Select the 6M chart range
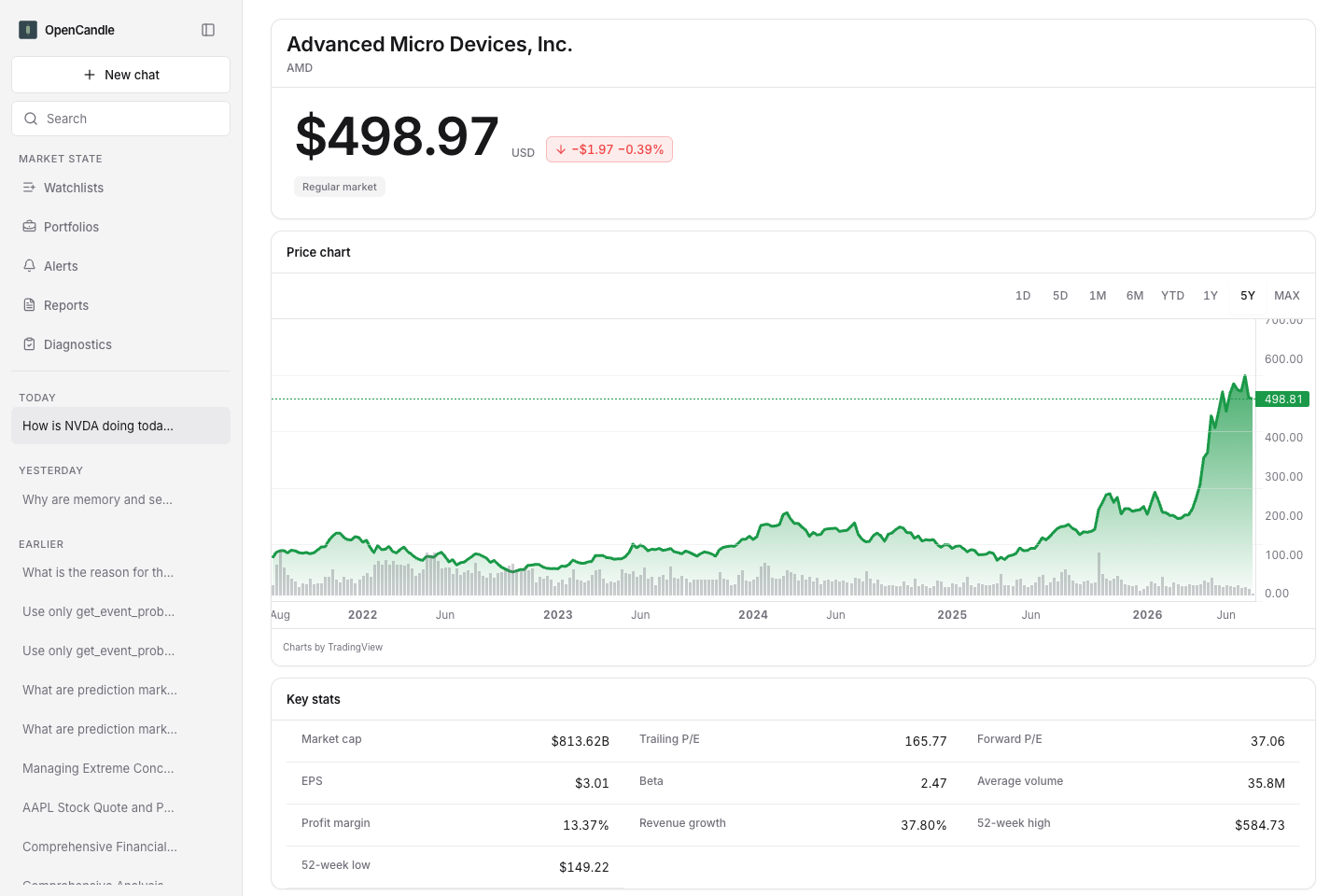 click(1135, 296)
